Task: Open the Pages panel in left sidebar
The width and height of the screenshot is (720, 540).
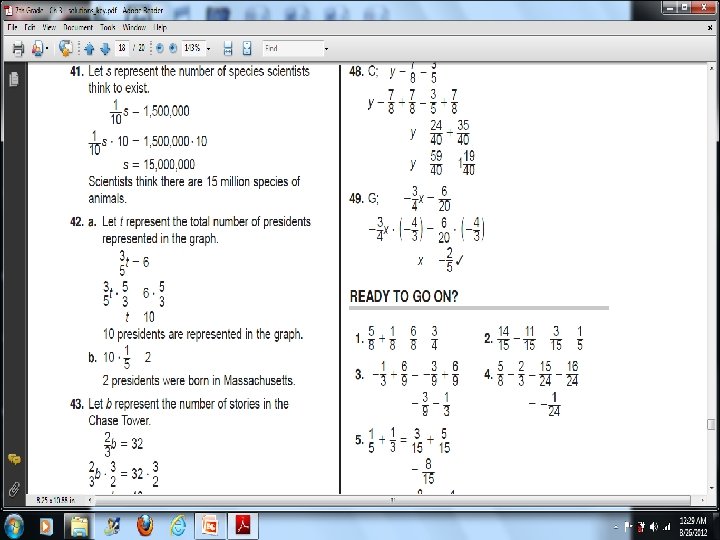Action: [14, 79]
